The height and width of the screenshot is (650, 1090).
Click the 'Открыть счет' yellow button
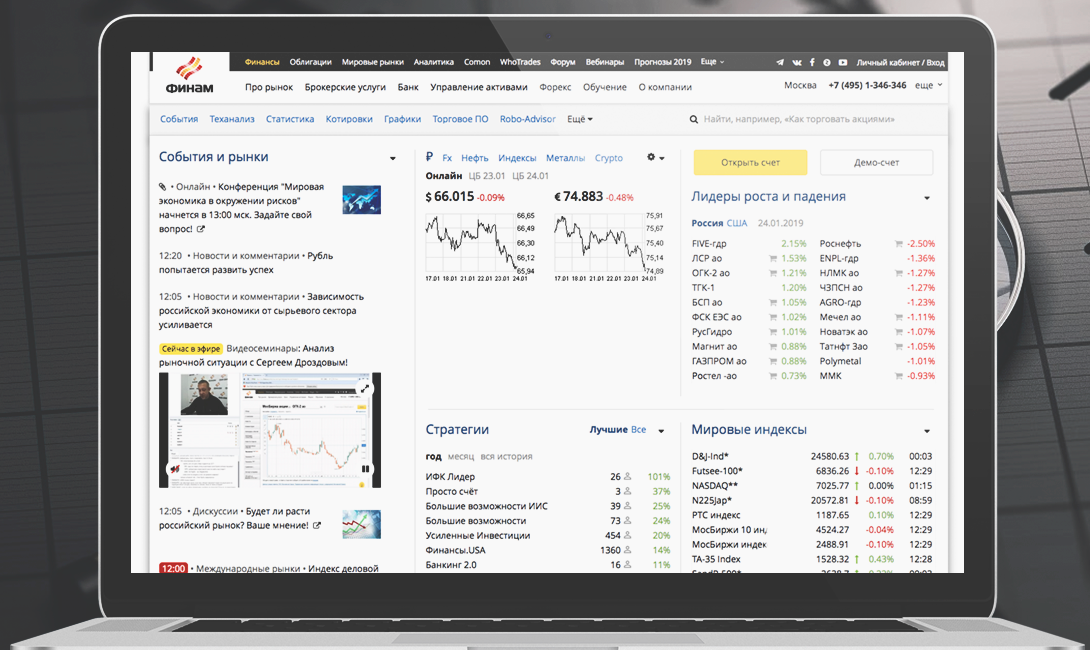pyautogui.click(x=750, y=163)
